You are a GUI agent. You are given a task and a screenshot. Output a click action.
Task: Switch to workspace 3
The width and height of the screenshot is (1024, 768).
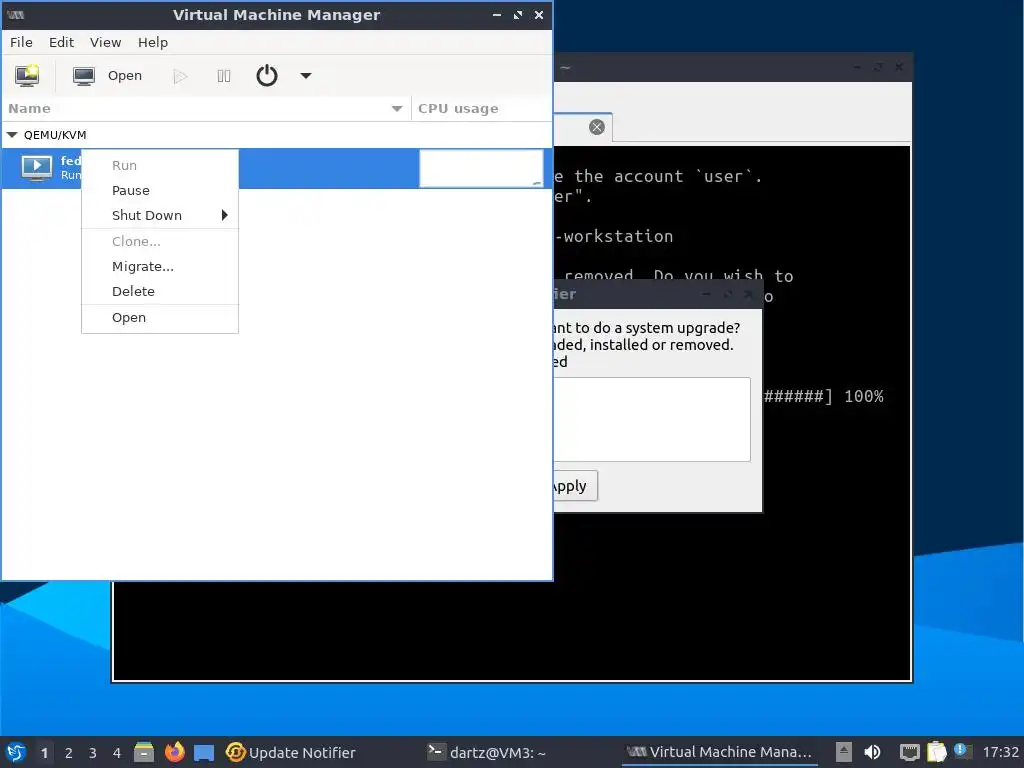point(93,753)
